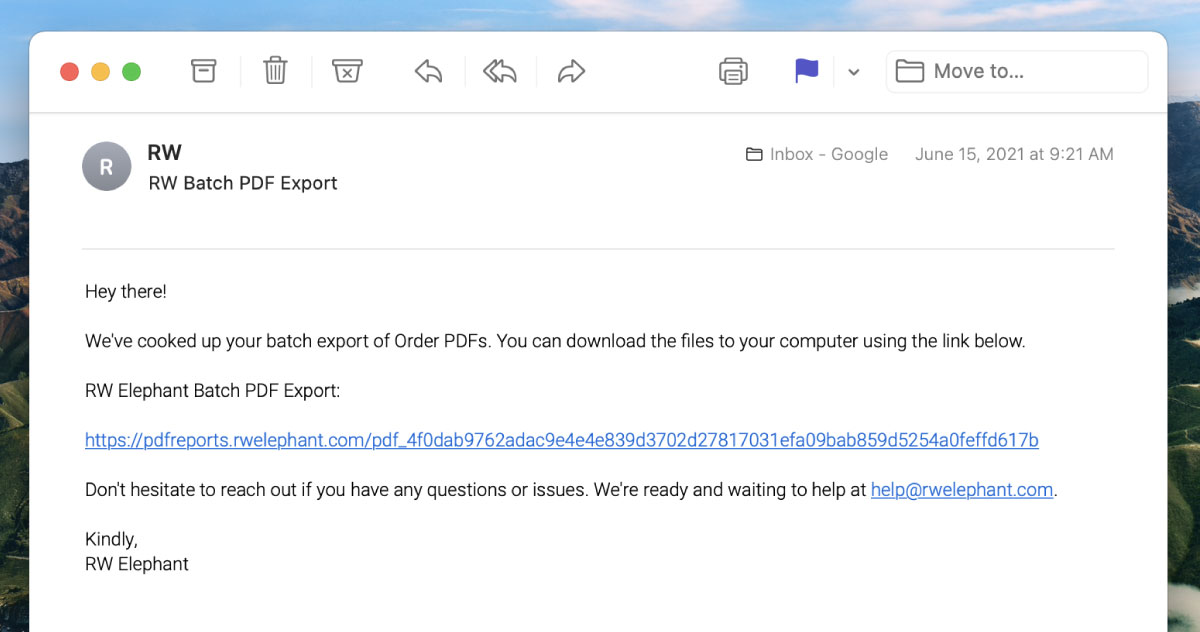
Task: Click the sender name RW
Action: tap(165, 152)
